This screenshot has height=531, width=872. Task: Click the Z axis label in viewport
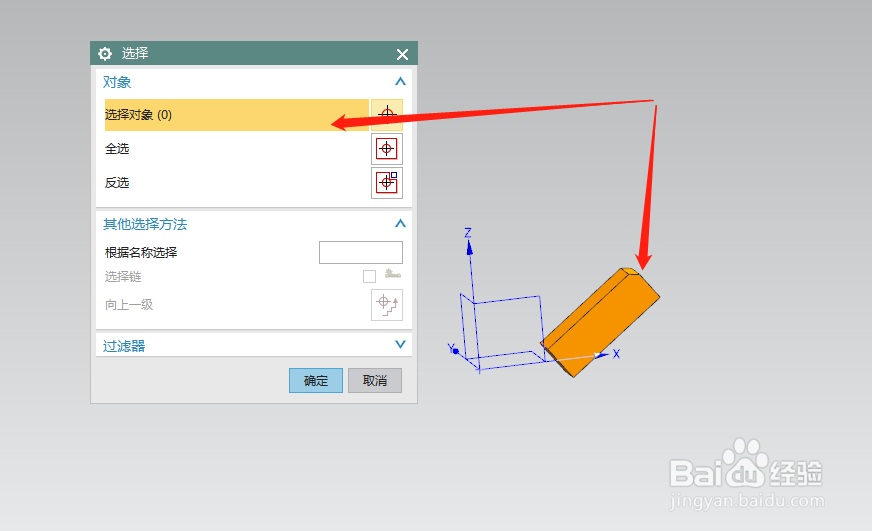(468, 232)
